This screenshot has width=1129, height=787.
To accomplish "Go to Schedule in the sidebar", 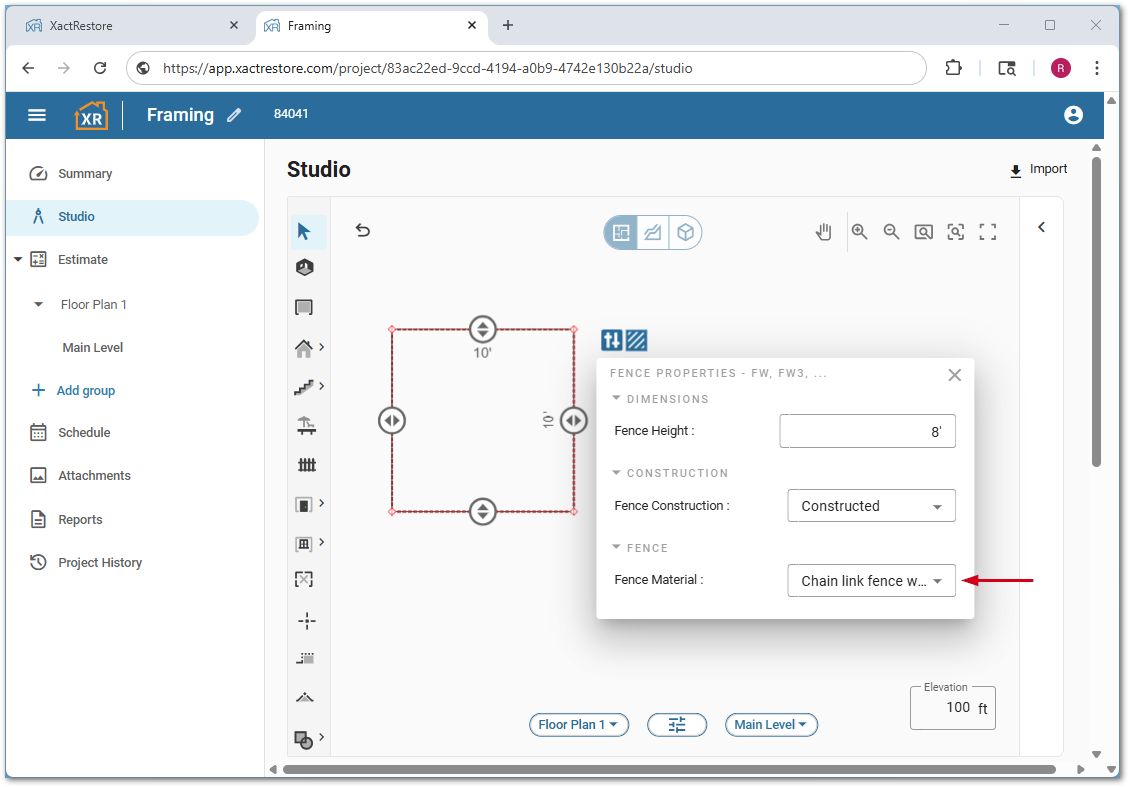I will [x=84, y=433].
